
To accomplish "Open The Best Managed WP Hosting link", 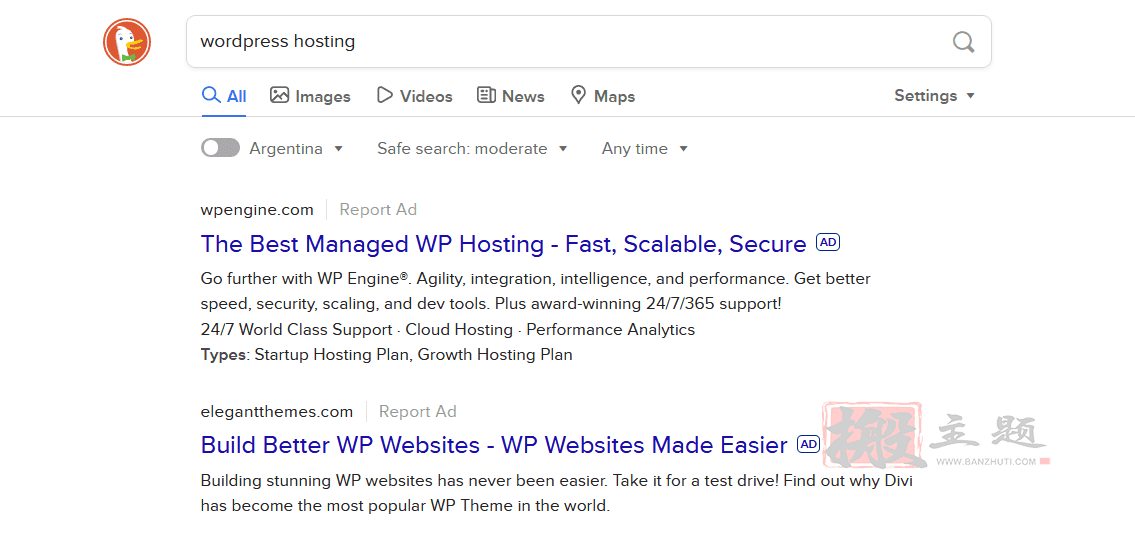I will click(504, 244).
